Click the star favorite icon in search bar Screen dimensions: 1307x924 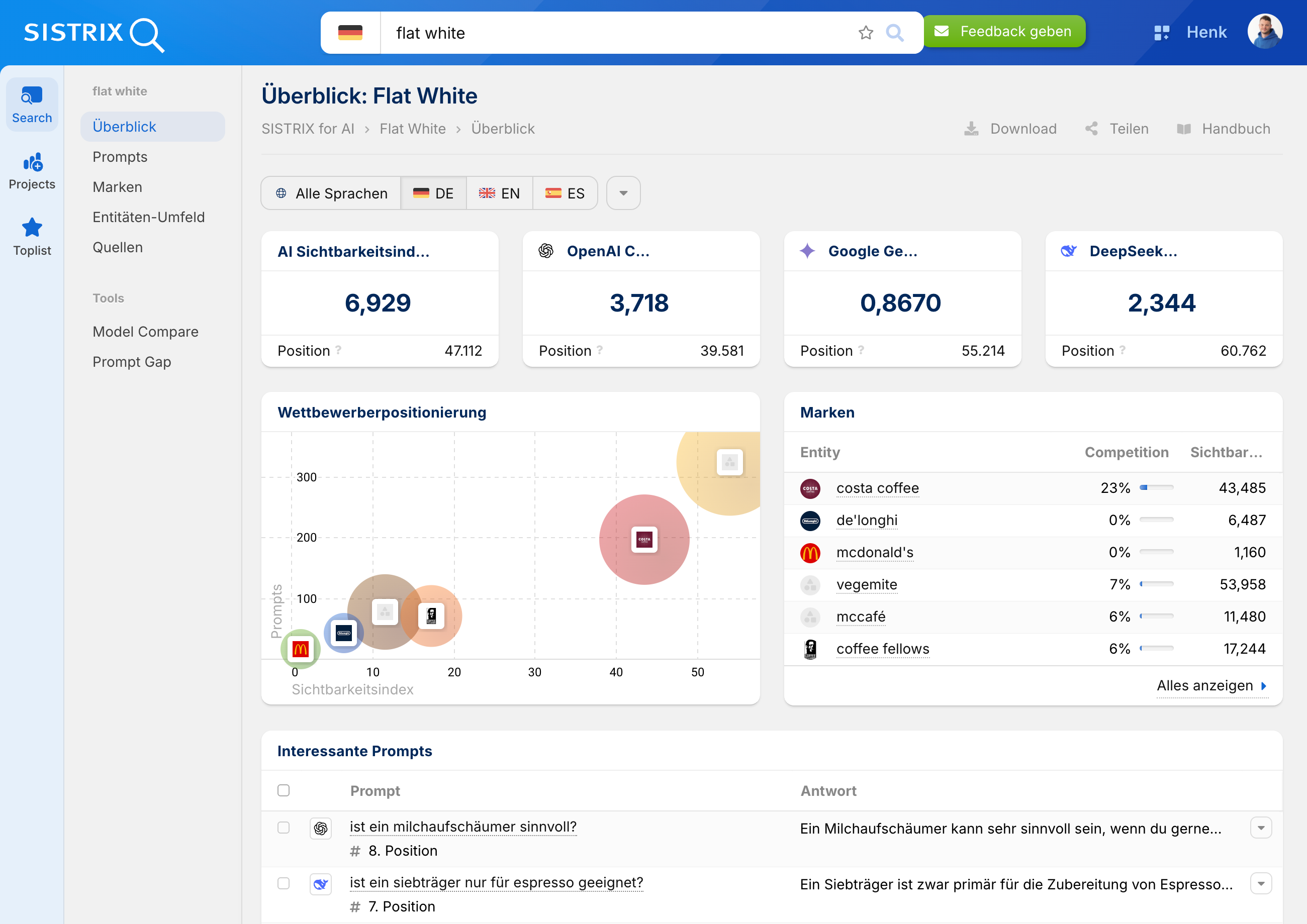click(865, 33)
